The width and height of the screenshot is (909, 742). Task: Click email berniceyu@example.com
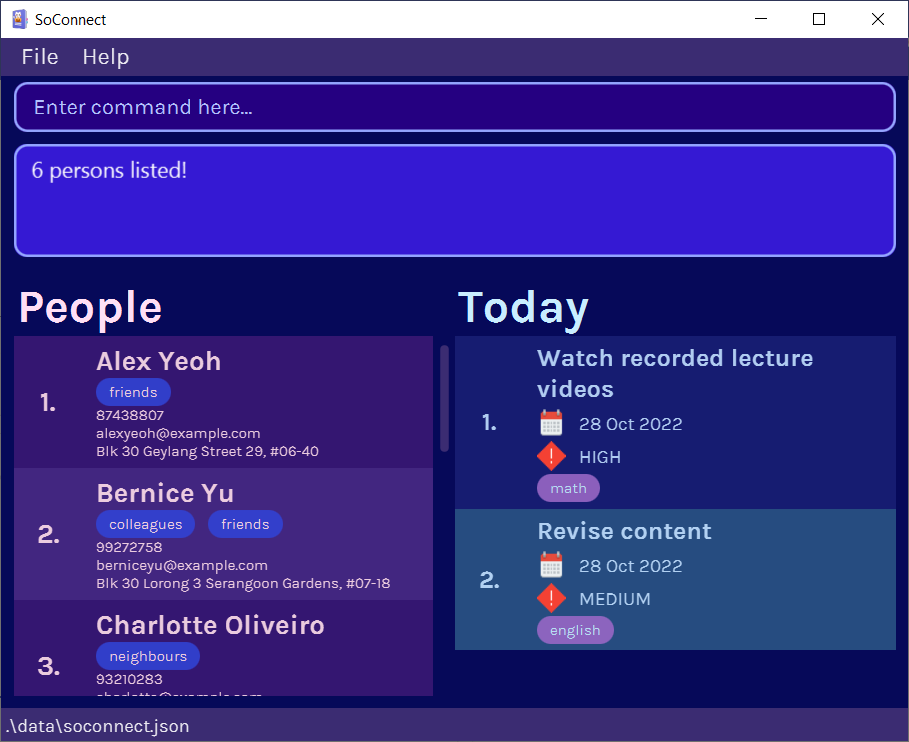[x=182, y=565]
